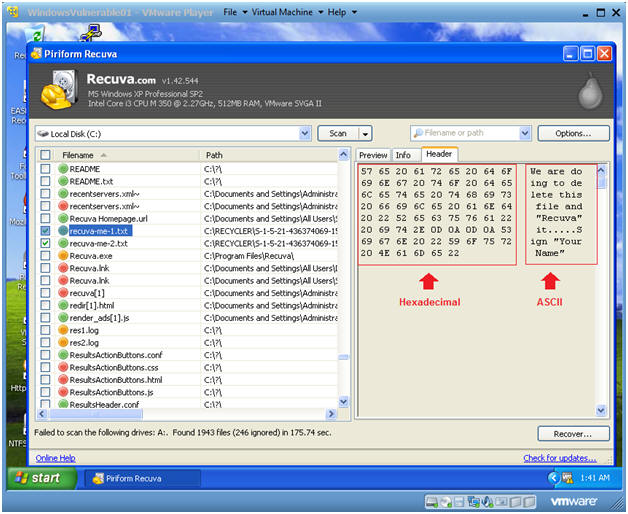Click file list scroll down arrow
Screen dimensions: 628x514
[x=343, y=401]
